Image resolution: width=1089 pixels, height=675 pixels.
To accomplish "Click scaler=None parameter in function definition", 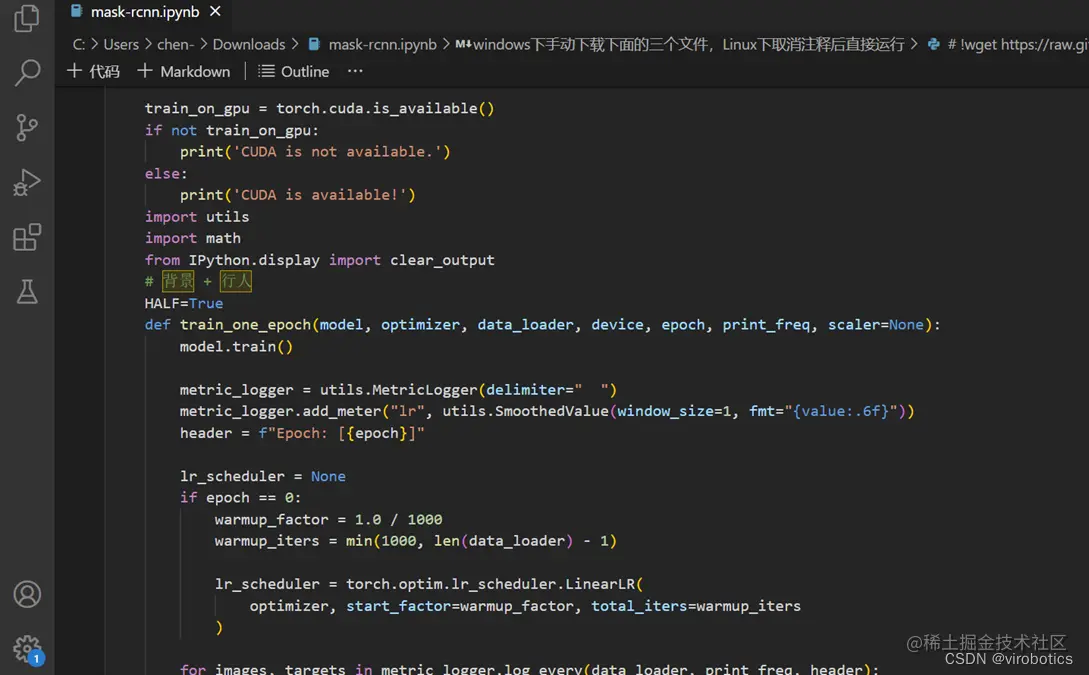I will (x=876, y=325).
